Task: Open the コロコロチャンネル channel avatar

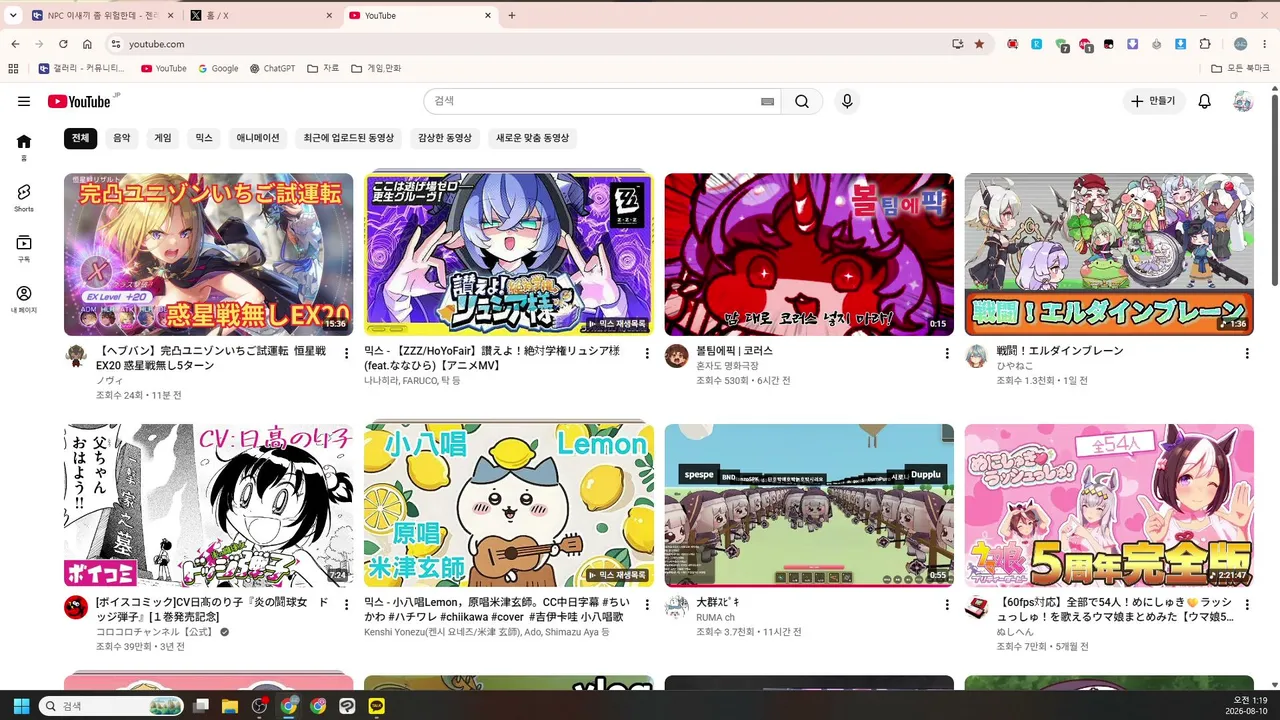Action: [x=76, y=607]
